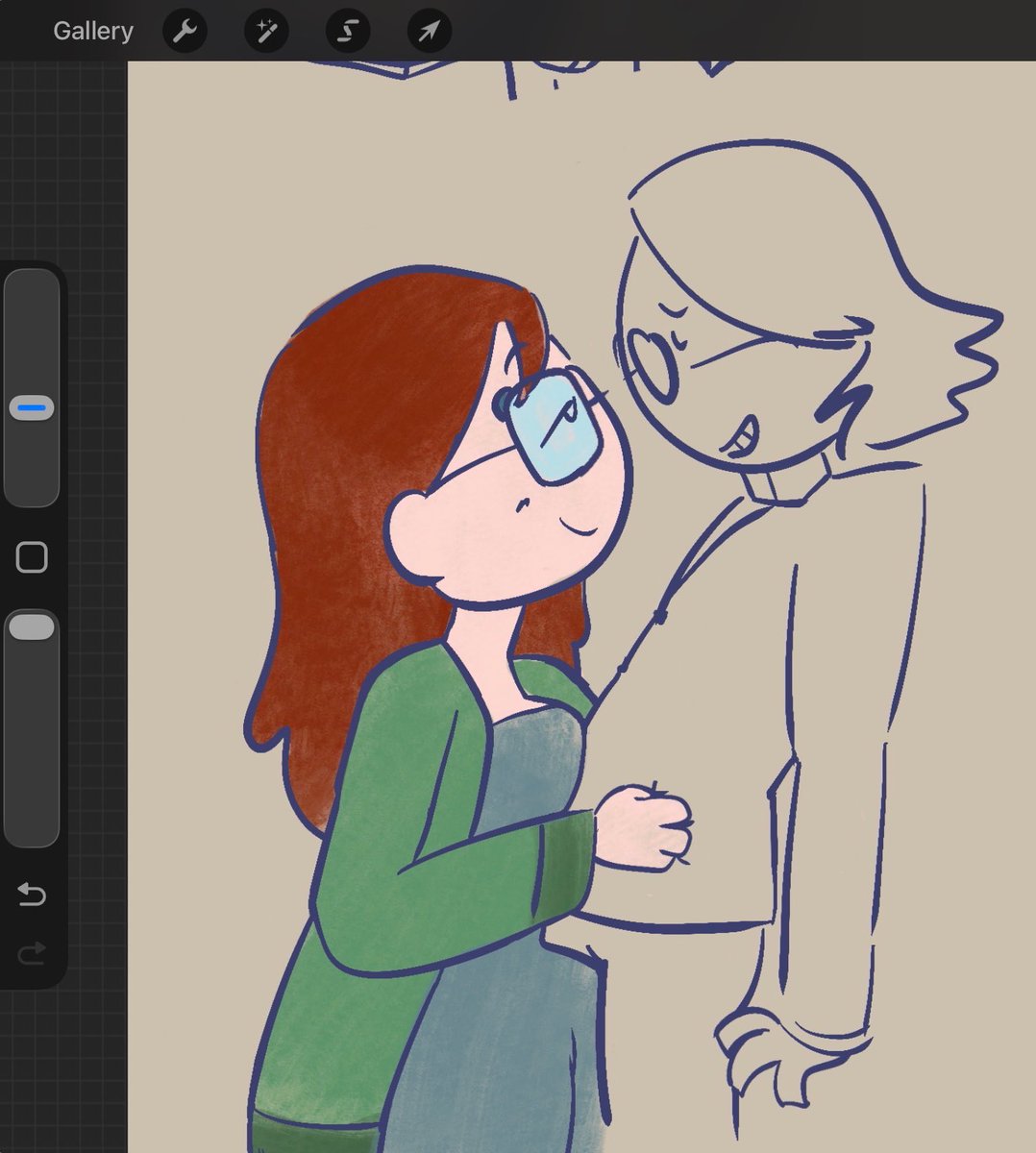Open the Actions wrench menu

point(185,32)
